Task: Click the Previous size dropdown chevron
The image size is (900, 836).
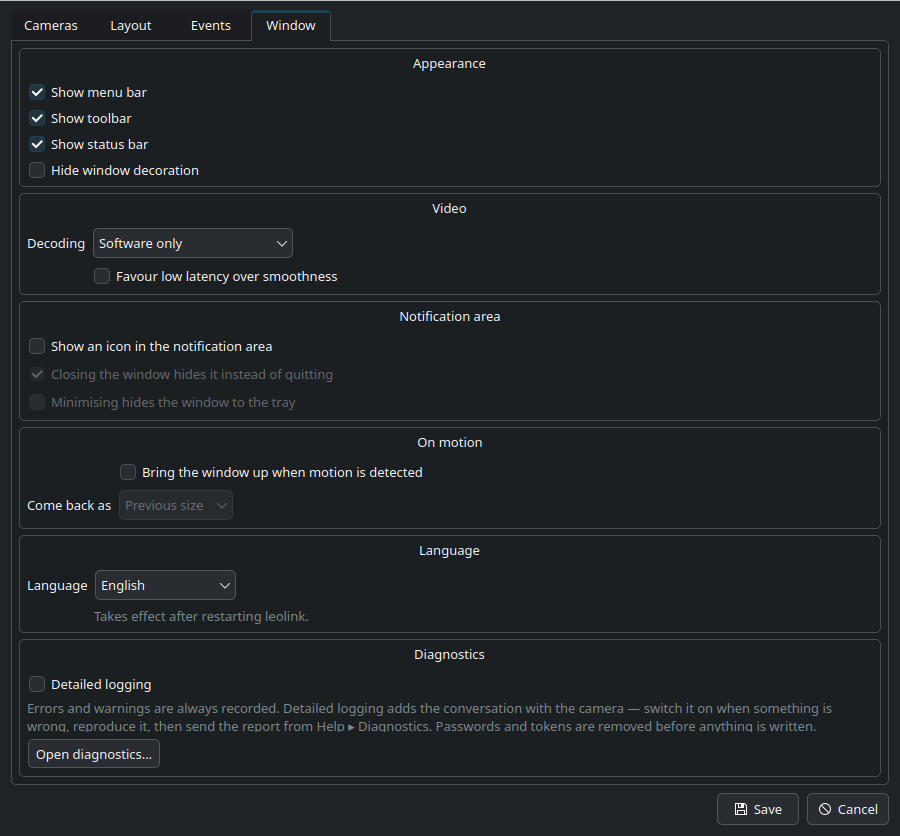Action: point(222,506)
